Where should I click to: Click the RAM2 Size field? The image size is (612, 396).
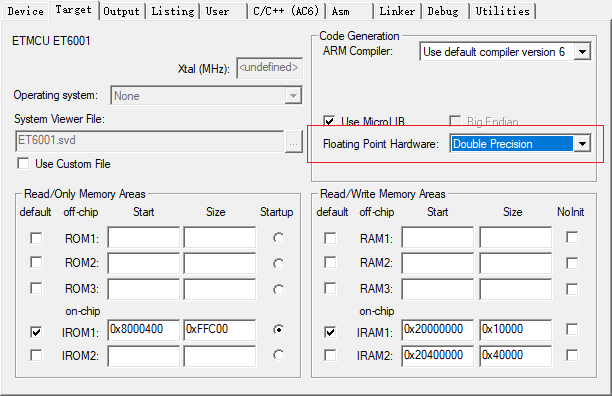tap(516, 263)
